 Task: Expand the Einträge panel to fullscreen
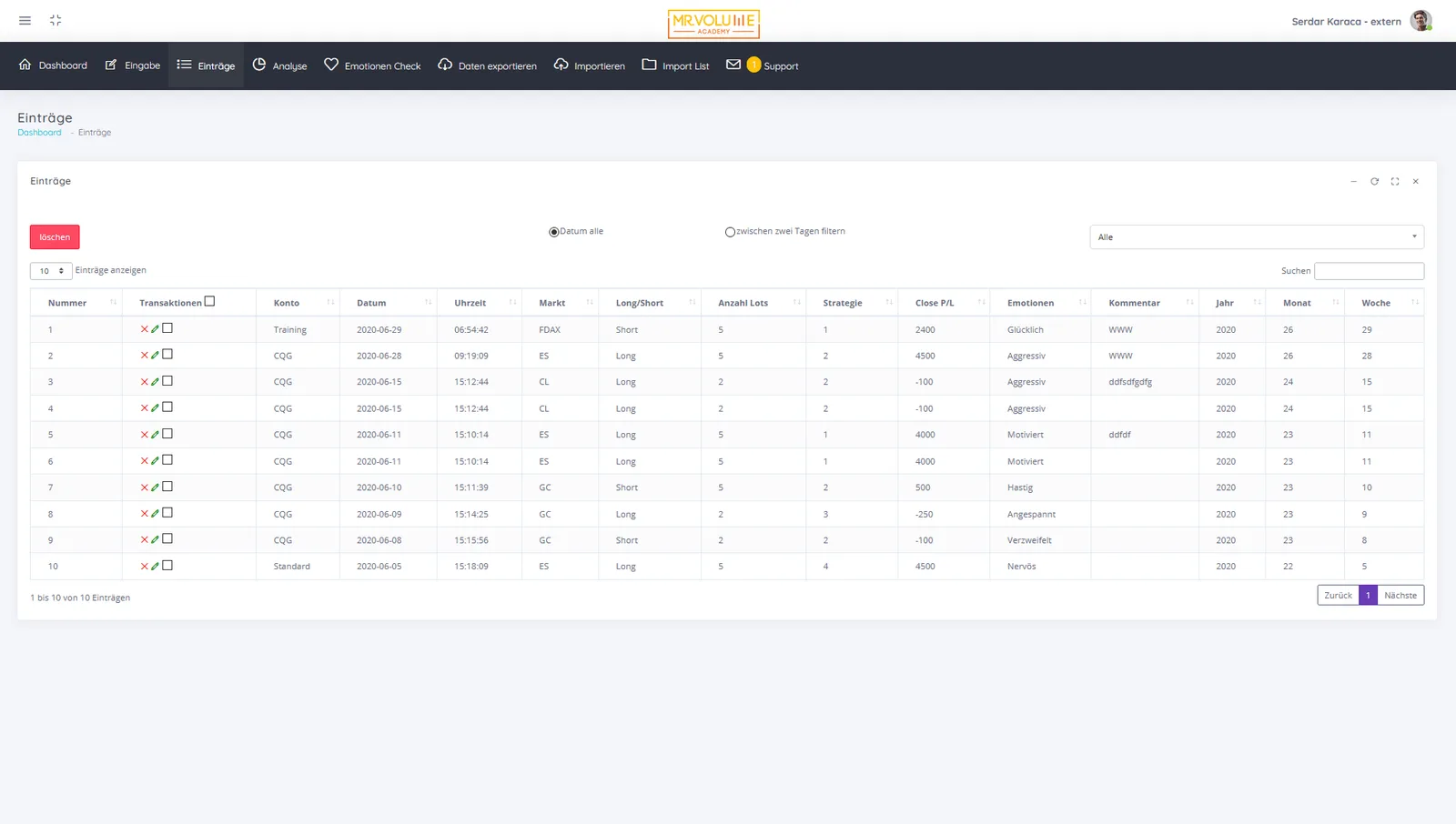pyautogui.click(x=1395, y=181)
